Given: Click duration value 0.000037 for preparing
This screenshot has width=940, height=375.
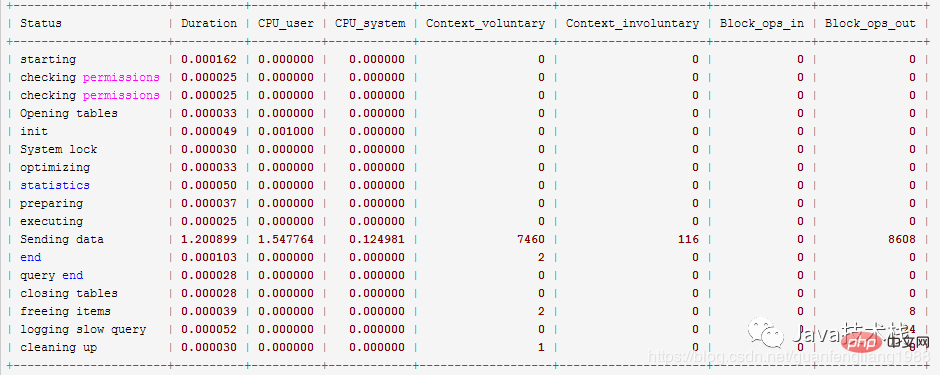Looking at the screenshot, I should (209, 203).
